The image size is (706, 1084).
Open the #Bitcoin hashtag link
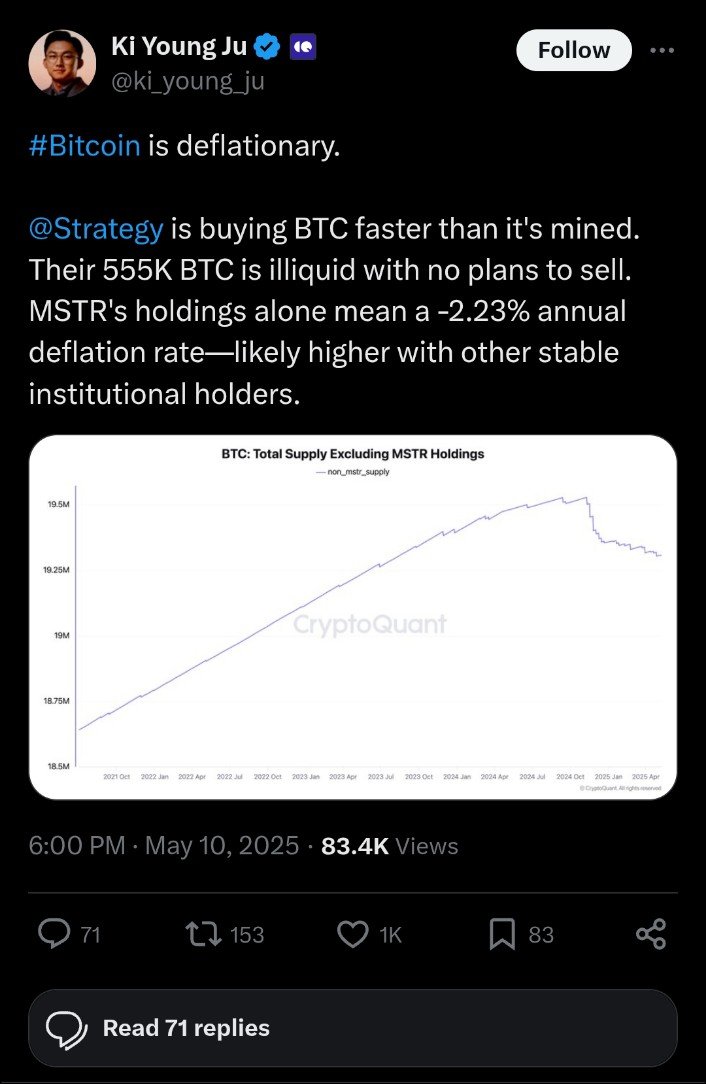[84, 146]
